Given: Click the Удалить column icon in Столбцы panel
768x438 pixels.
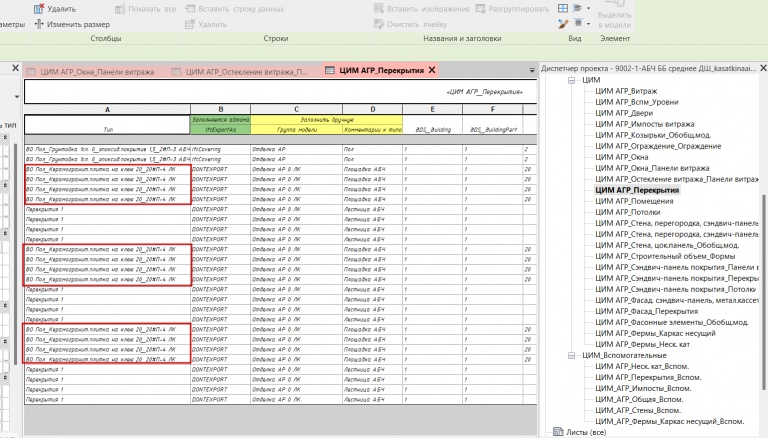Looking at the screenshot, I should point(39,8).
